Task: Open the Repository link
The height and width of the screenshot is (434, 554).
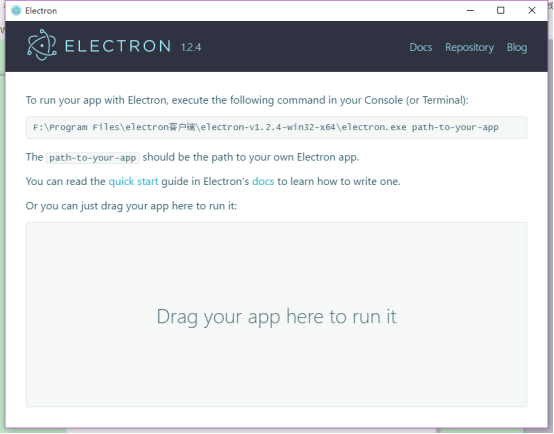Action: click(469, 47)
